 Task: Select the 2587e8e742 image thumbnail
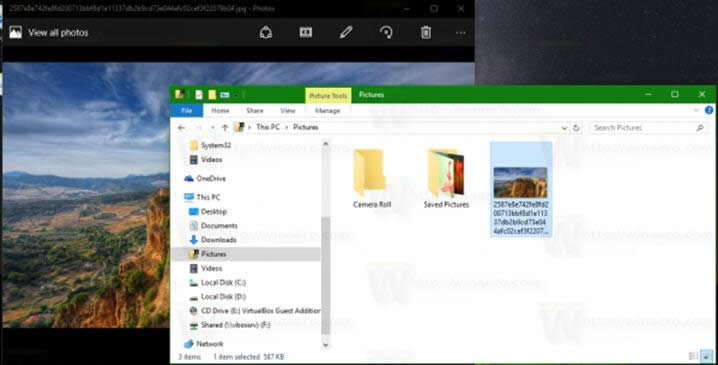pos(521,189)
